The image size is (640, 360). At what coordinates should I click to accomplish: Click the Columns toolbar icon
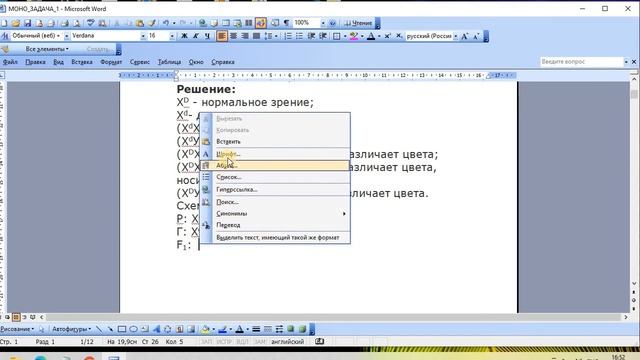249,23
